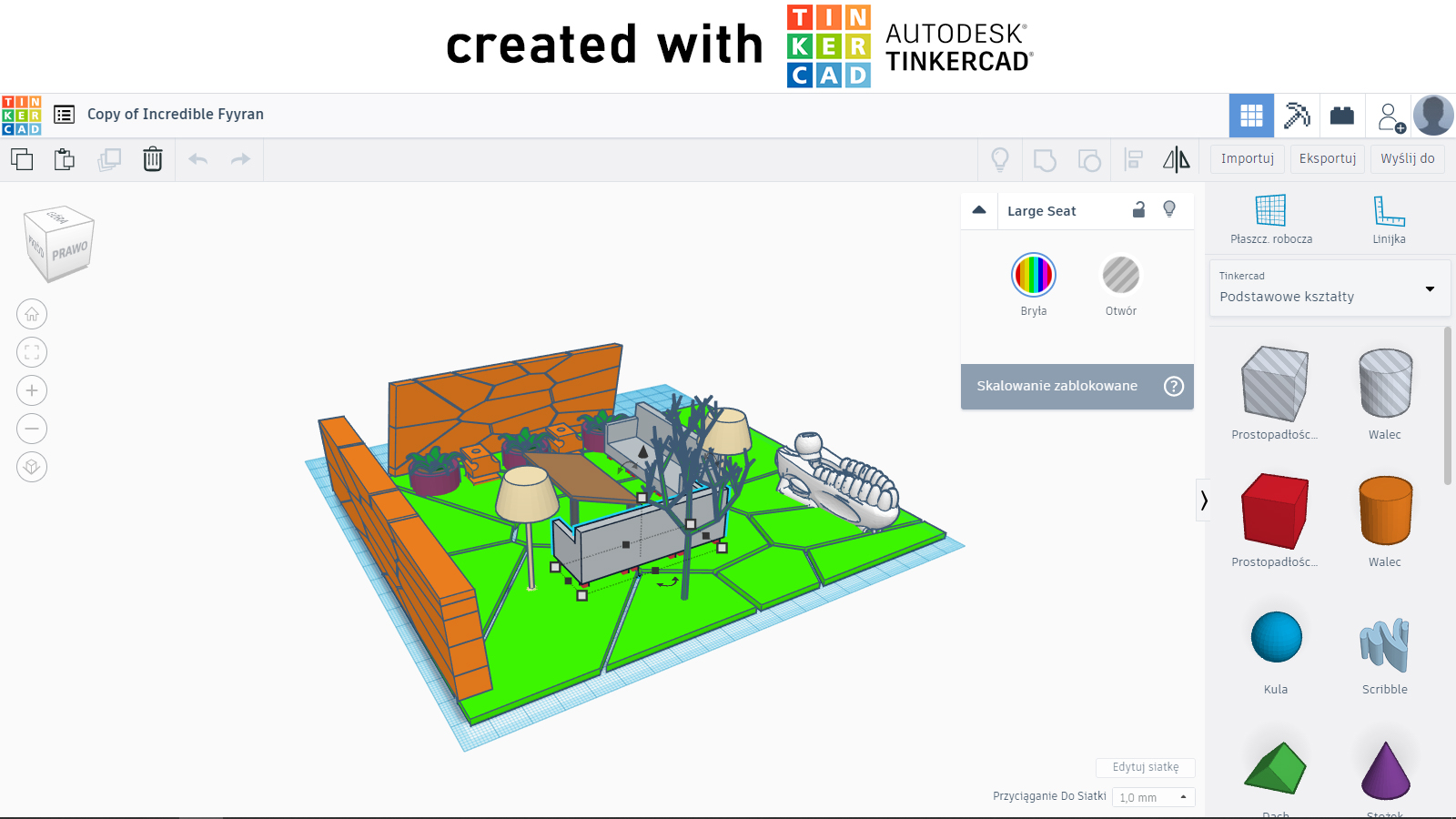The width and height of the screenshot is (1456, 819).
Task: Select the Płaszcz. robocza workplane tool
Action: 1271,219
